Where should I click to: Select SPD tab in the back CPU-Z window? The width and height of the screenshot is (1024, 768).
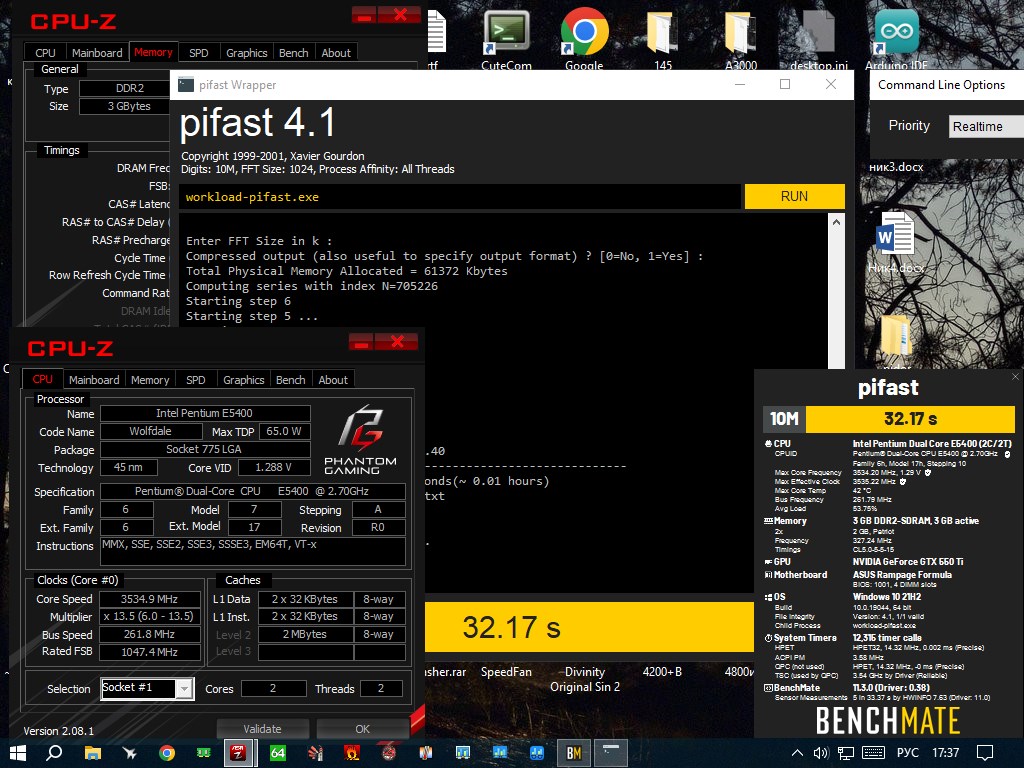(x=199, y=52)
